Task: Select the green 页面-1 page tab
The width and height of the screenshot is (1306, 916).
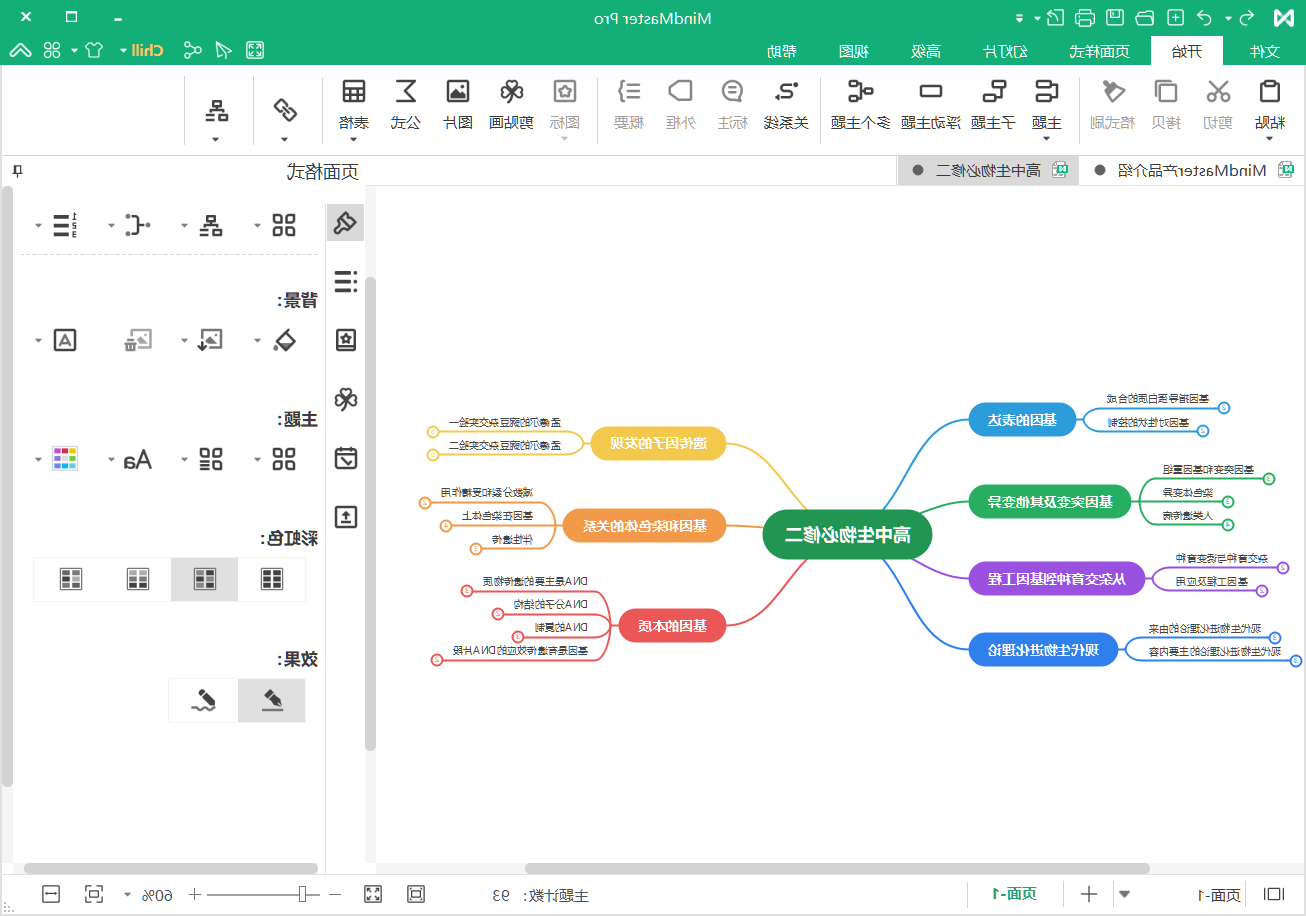Action: tap(1014, 894)
